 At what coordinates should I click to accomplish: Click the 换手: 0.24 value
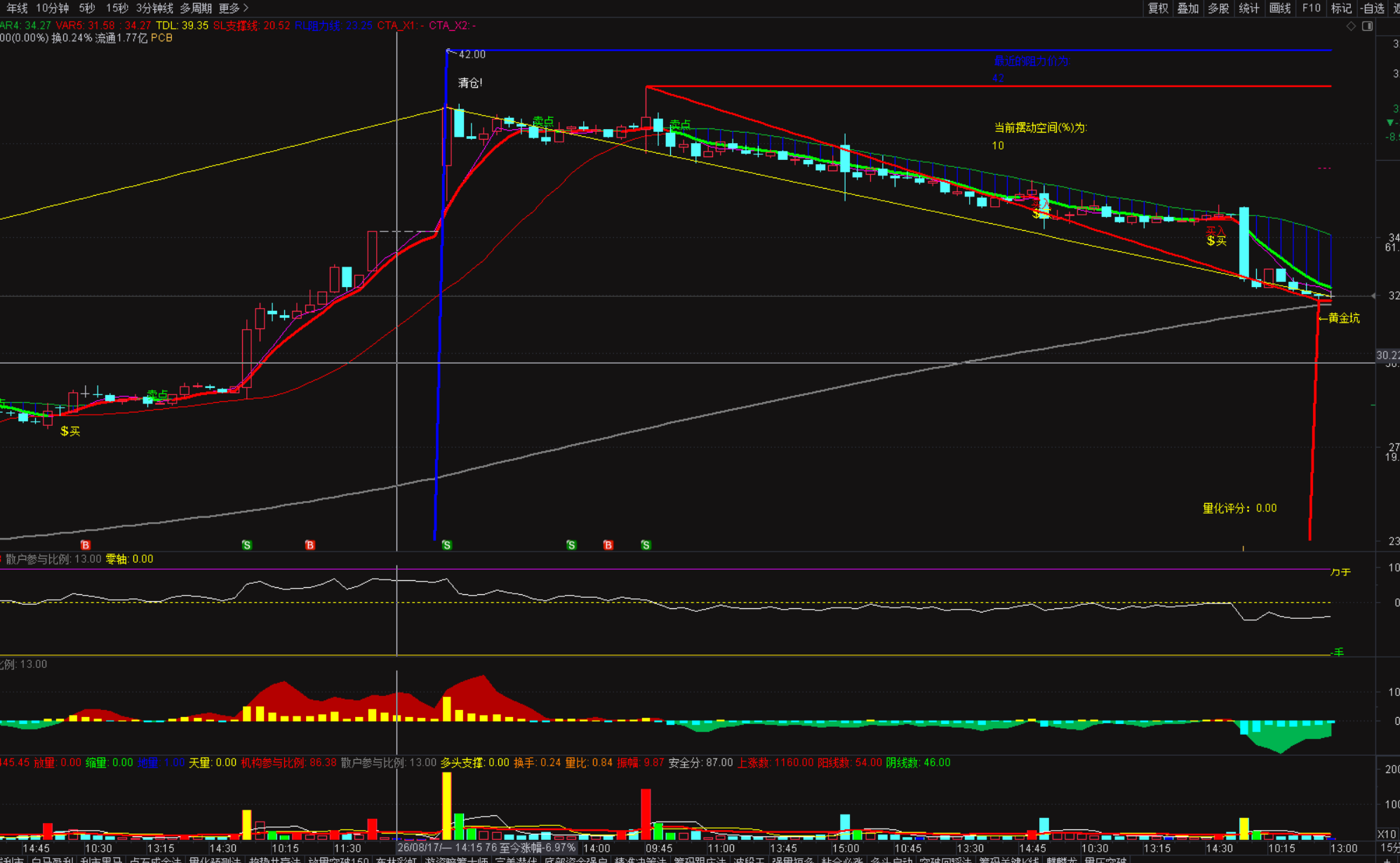click(x=538, y=763)
